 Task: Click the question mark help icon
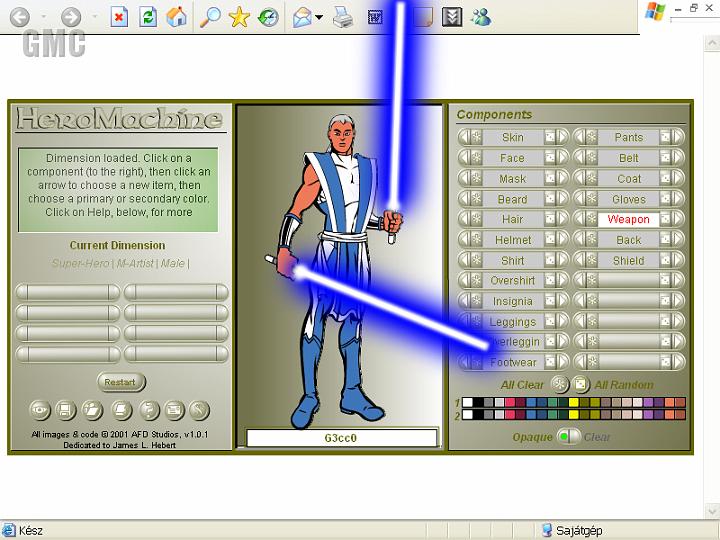coord(147,409)
